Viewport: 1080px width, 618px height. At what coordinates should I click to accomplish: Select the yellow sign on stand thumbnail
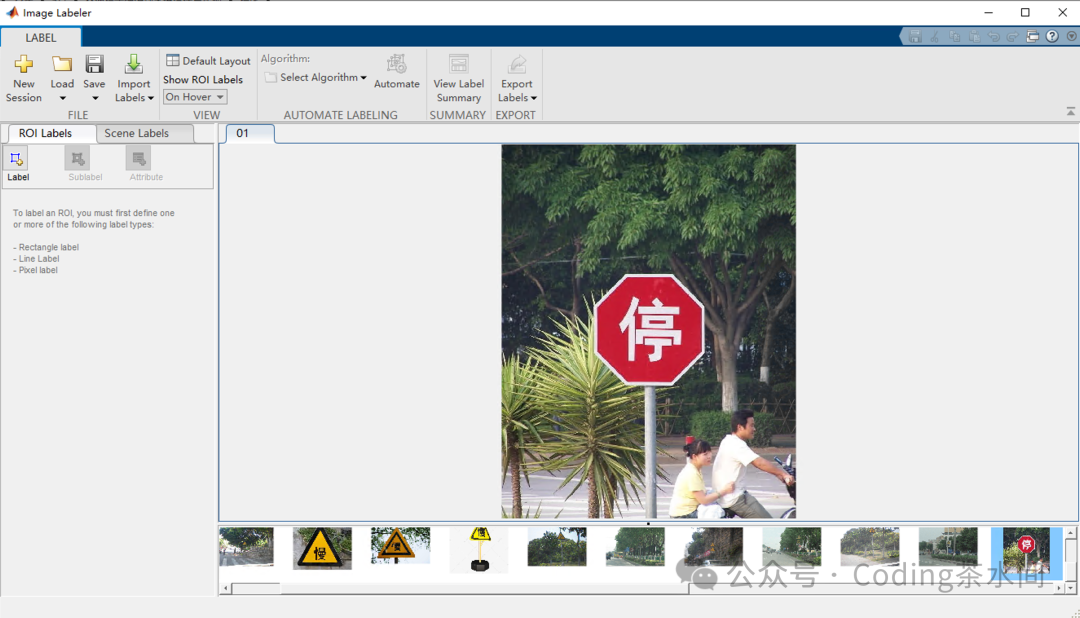click(x=479, y=550)
